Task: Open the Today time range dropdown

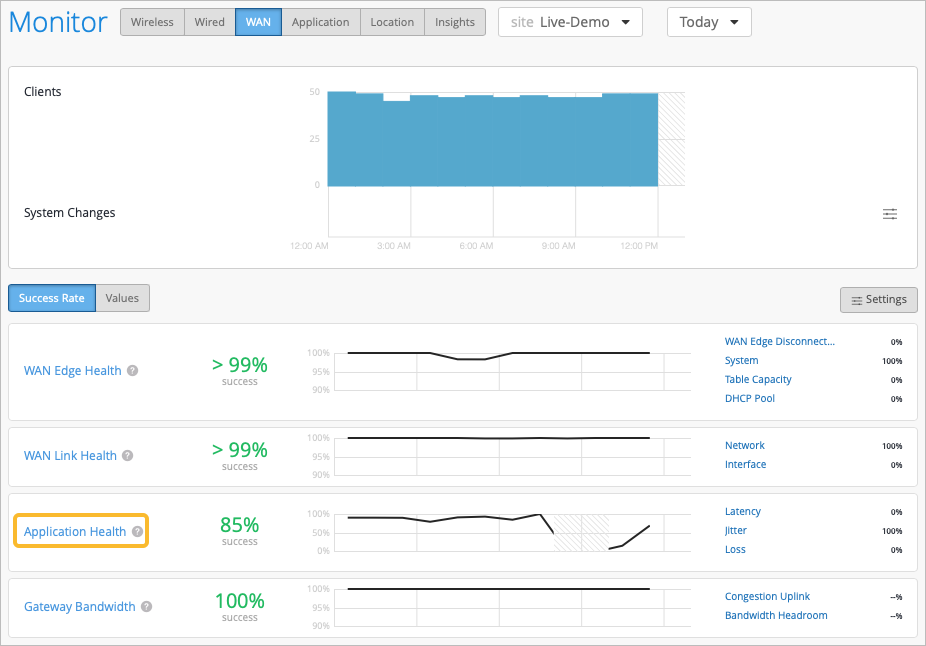Action: (709, 22)
